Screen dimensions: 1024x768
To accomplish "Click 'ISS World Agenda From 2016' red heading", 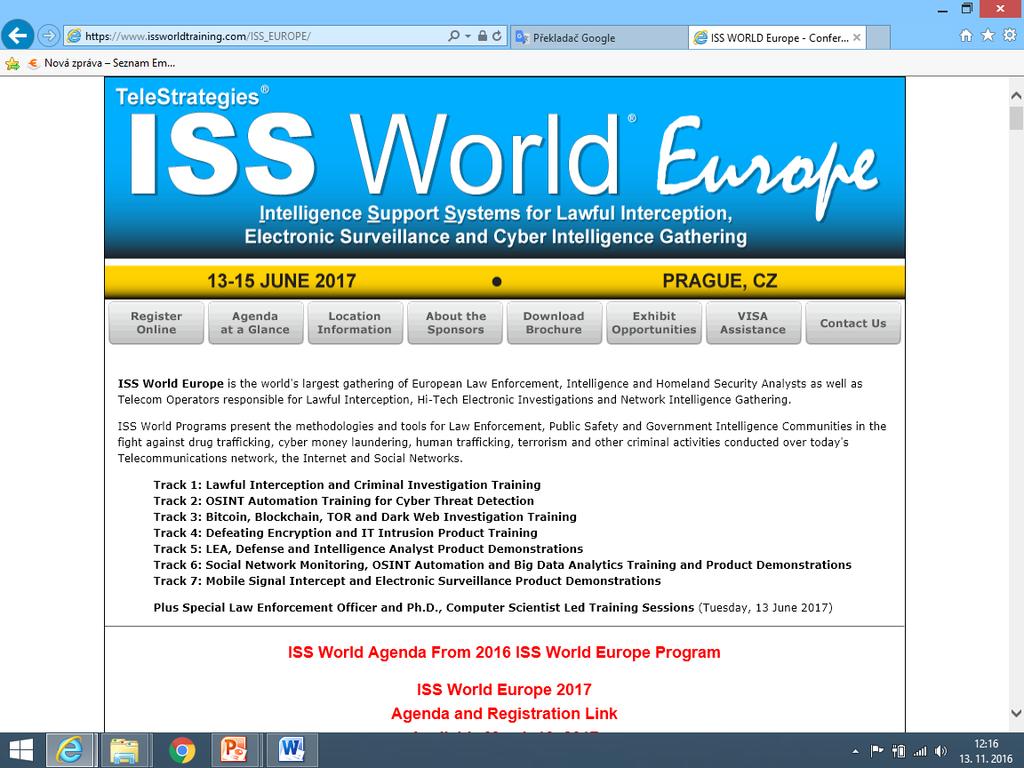I will [504, 652].
